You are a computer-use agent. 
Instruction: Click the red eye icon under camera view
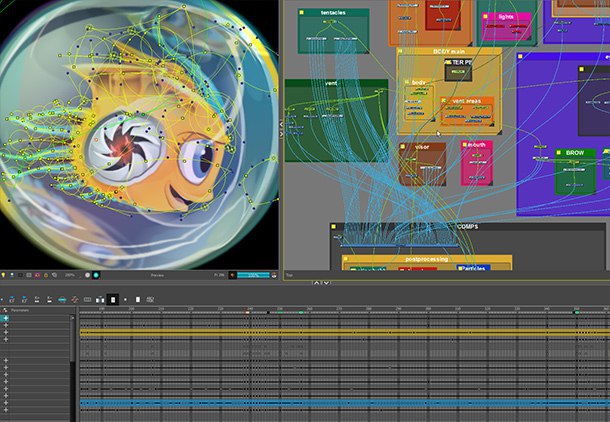pyautogui.click(x=37, y=275)
